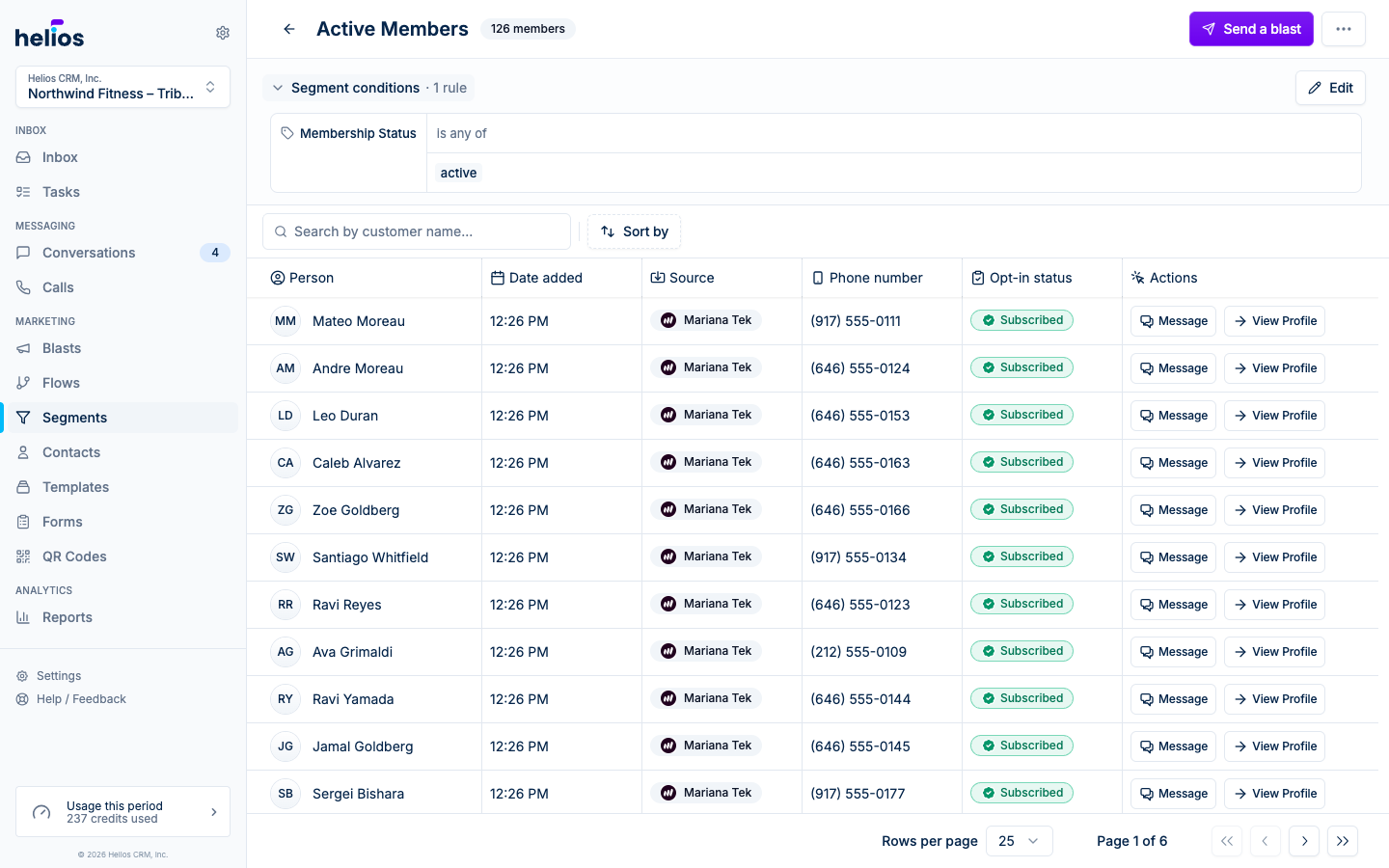Click the Helios logo
Viewport: 1389px width, 868px height.
click(x=49, y=34)
